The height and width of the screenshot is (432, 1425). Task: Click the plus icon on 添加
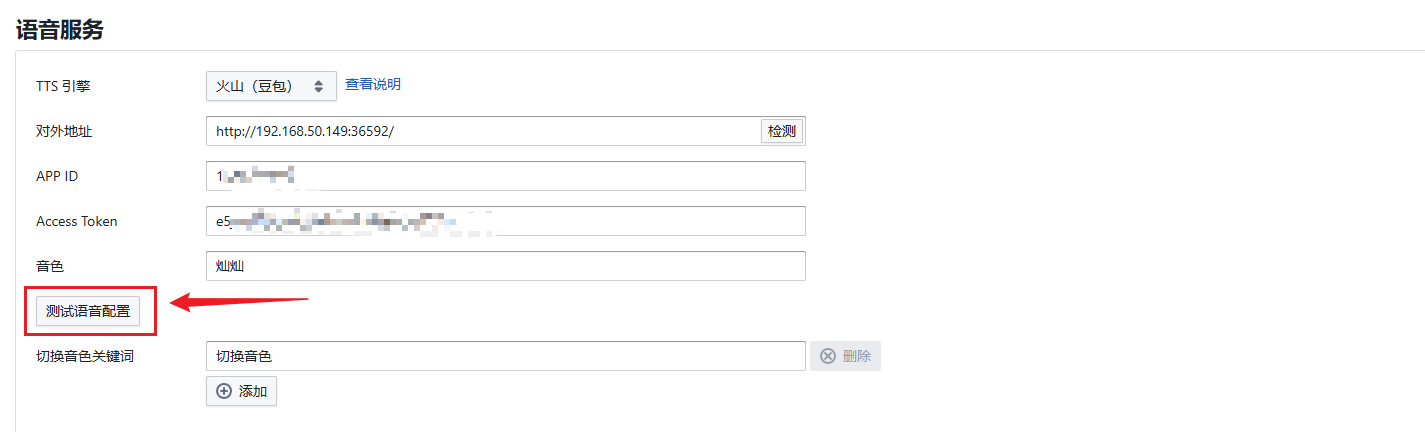coord(224,391)
